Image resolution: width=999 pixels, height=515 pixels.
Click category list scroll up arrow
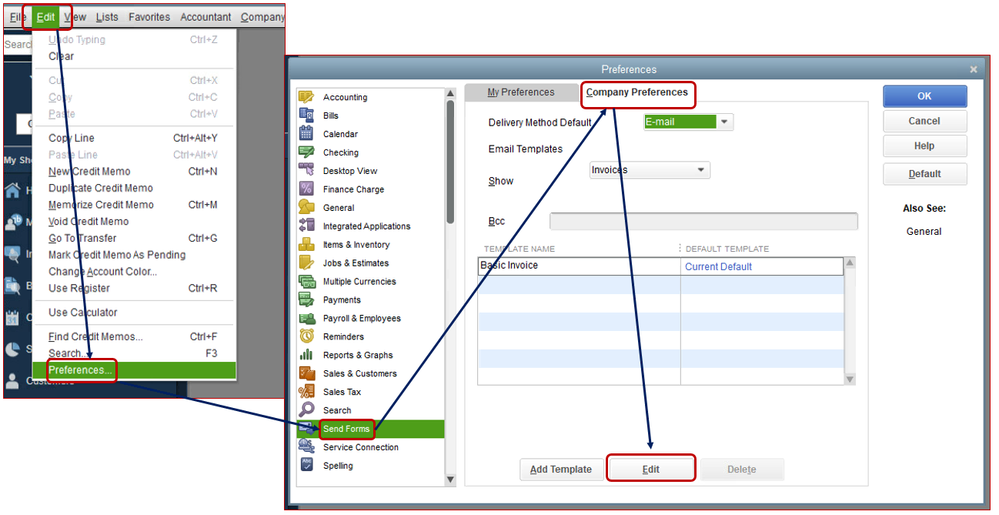(x=450, y=94)
